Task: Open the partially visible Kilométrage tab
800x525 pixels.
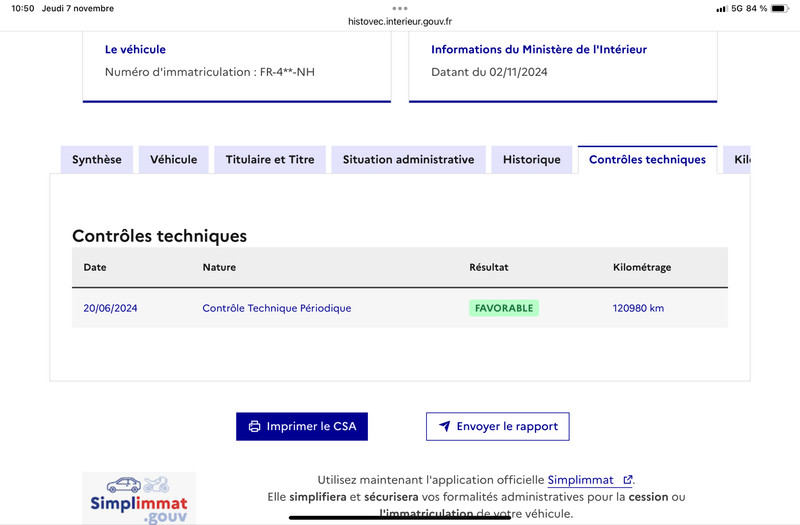Action: pyautogui.click(x=737, y=160)
